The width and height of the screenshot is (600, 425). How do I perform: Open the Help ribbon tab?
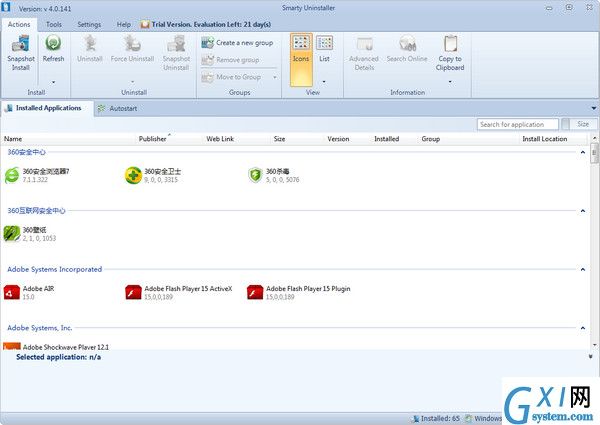click(x=124, y=24)
